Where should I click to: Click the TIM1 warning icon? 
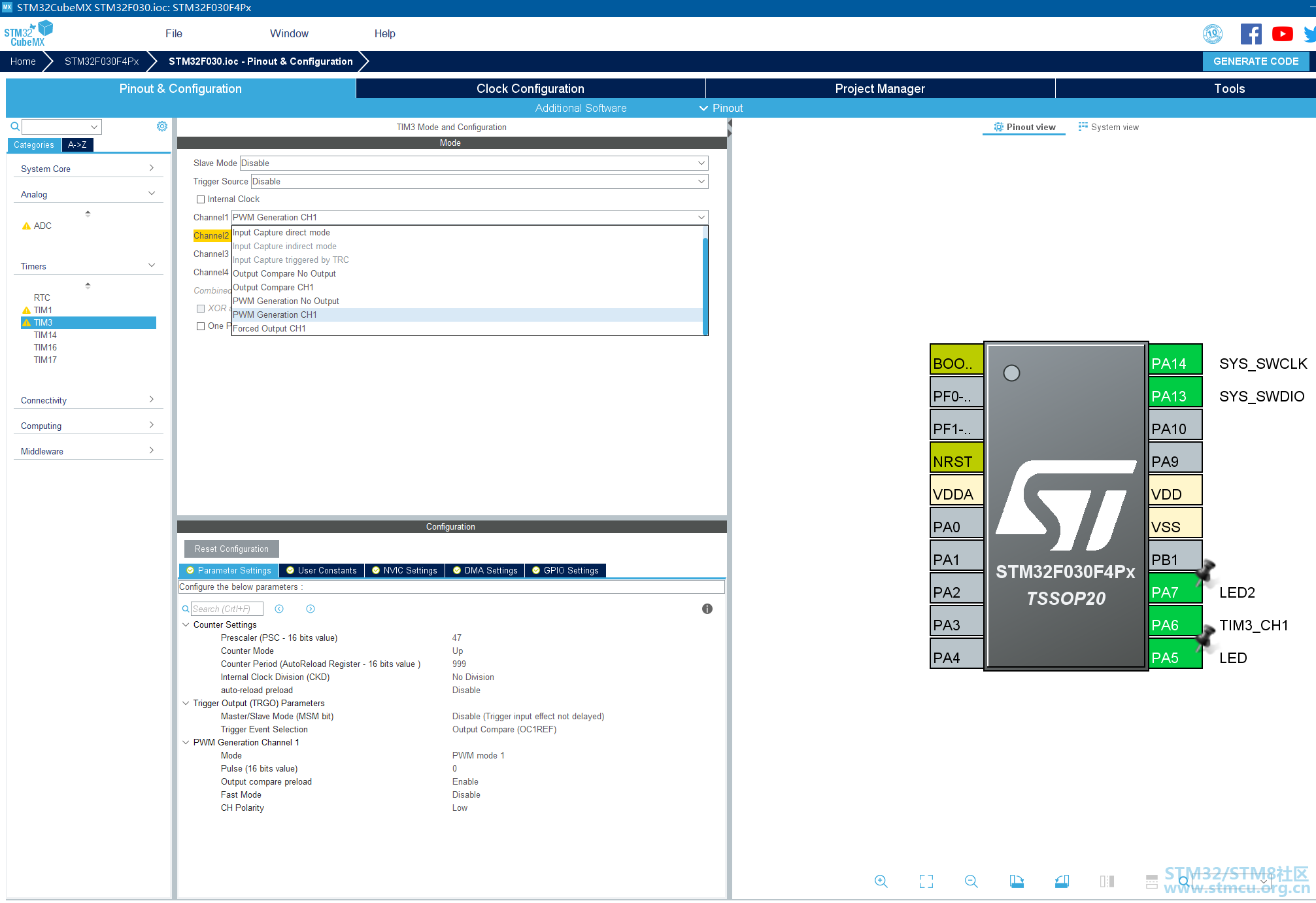[26, 311]
